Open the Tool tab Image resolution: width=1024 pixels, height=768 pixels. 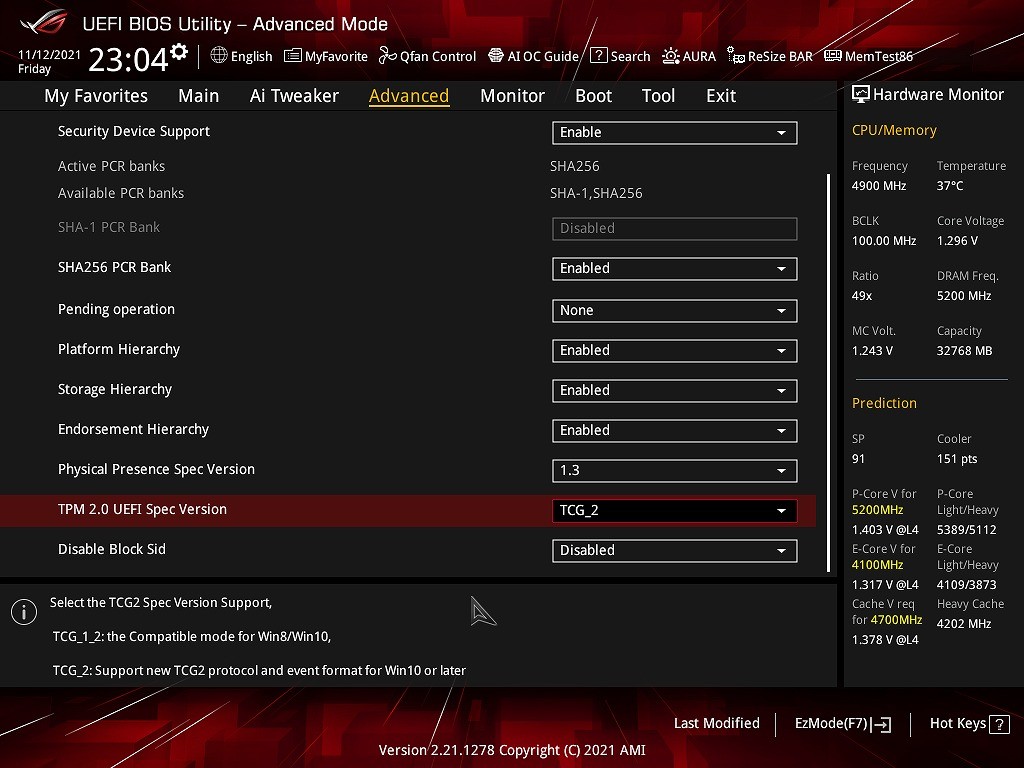tap(658, 96)
